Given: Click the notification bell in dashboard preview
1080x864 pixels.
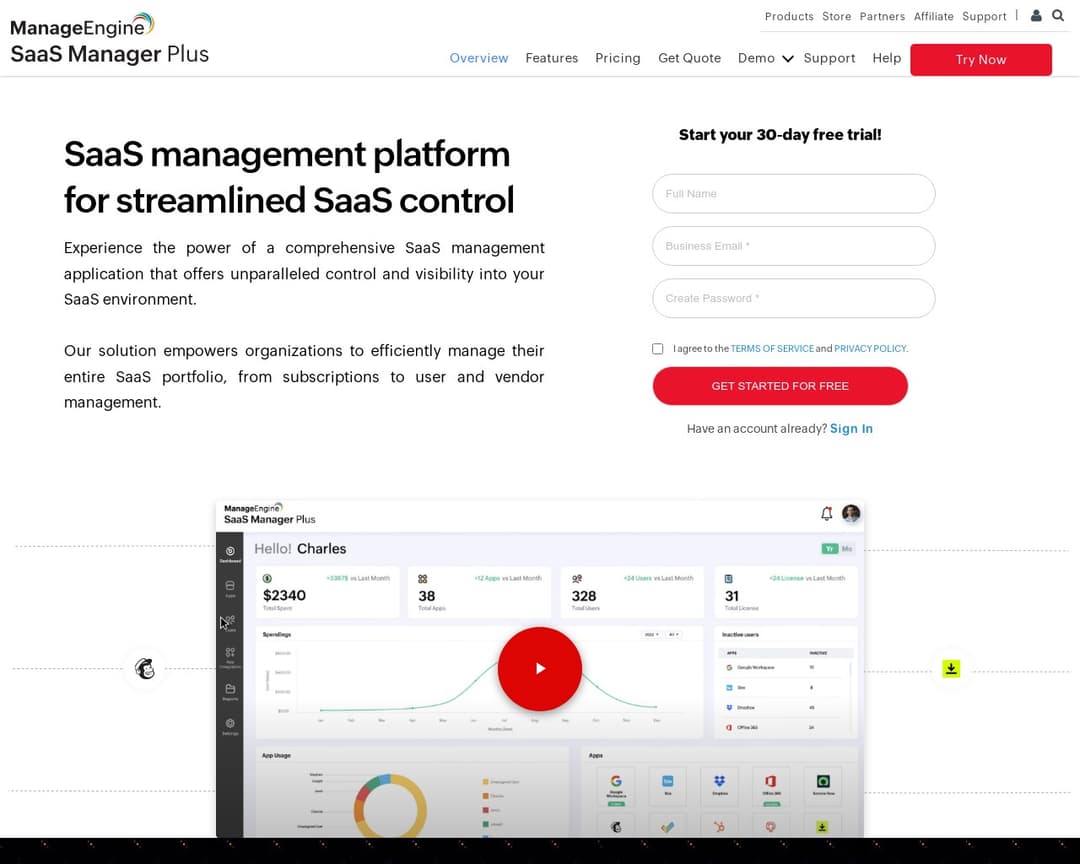Looking at the screenshot, I should pos(827,514).
